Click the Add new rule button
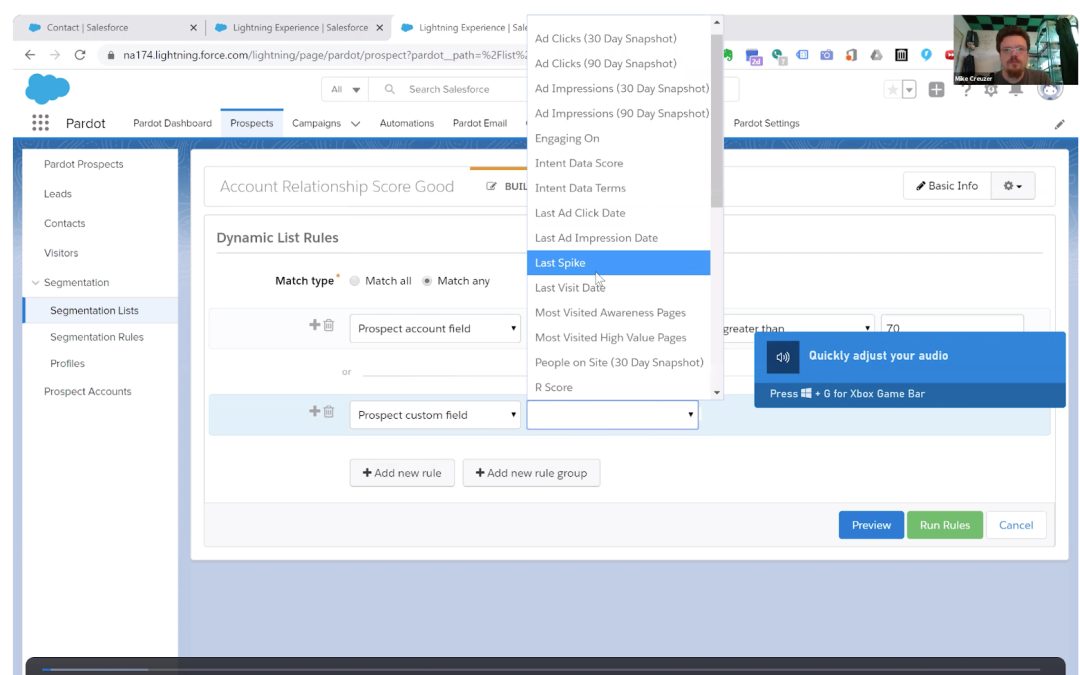The image size is (1080, 675). click(x=402, y=473)
